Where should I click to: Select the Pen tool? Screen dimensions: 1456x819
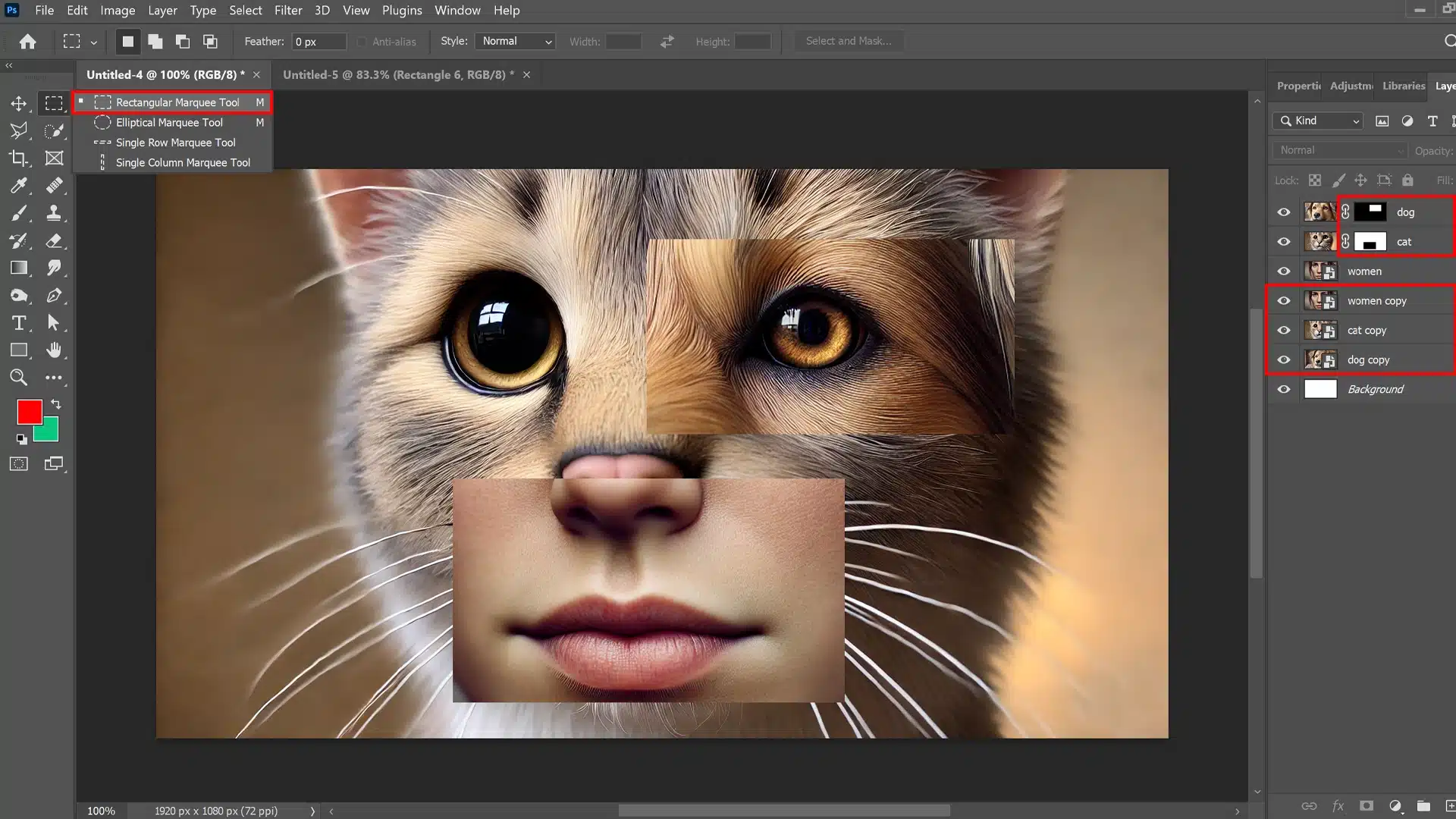click(54, 296)
